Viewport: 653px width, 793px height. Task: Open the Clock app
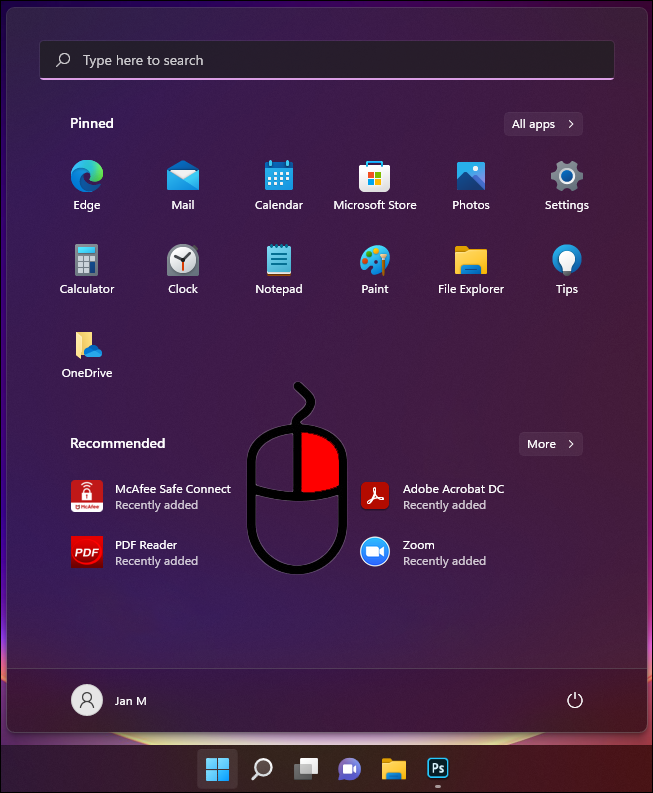tap(183, 269)
